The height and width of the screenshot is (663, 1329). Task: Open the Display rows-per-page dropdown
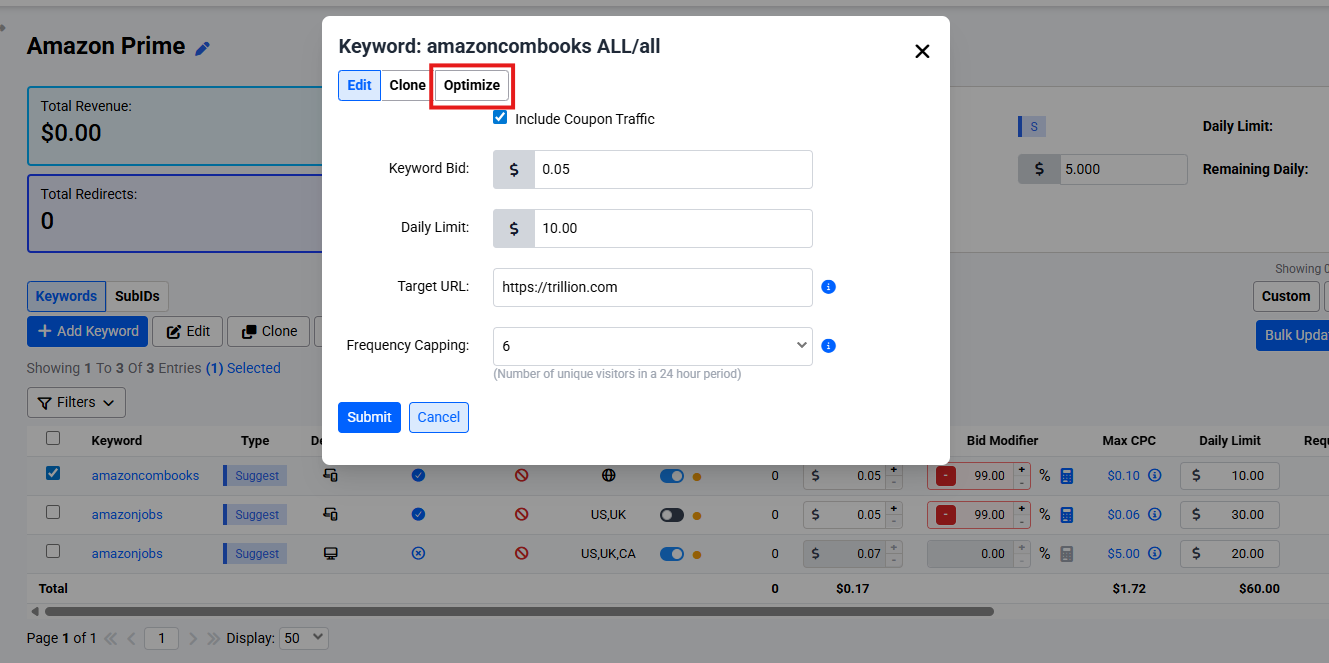[304, 638]
